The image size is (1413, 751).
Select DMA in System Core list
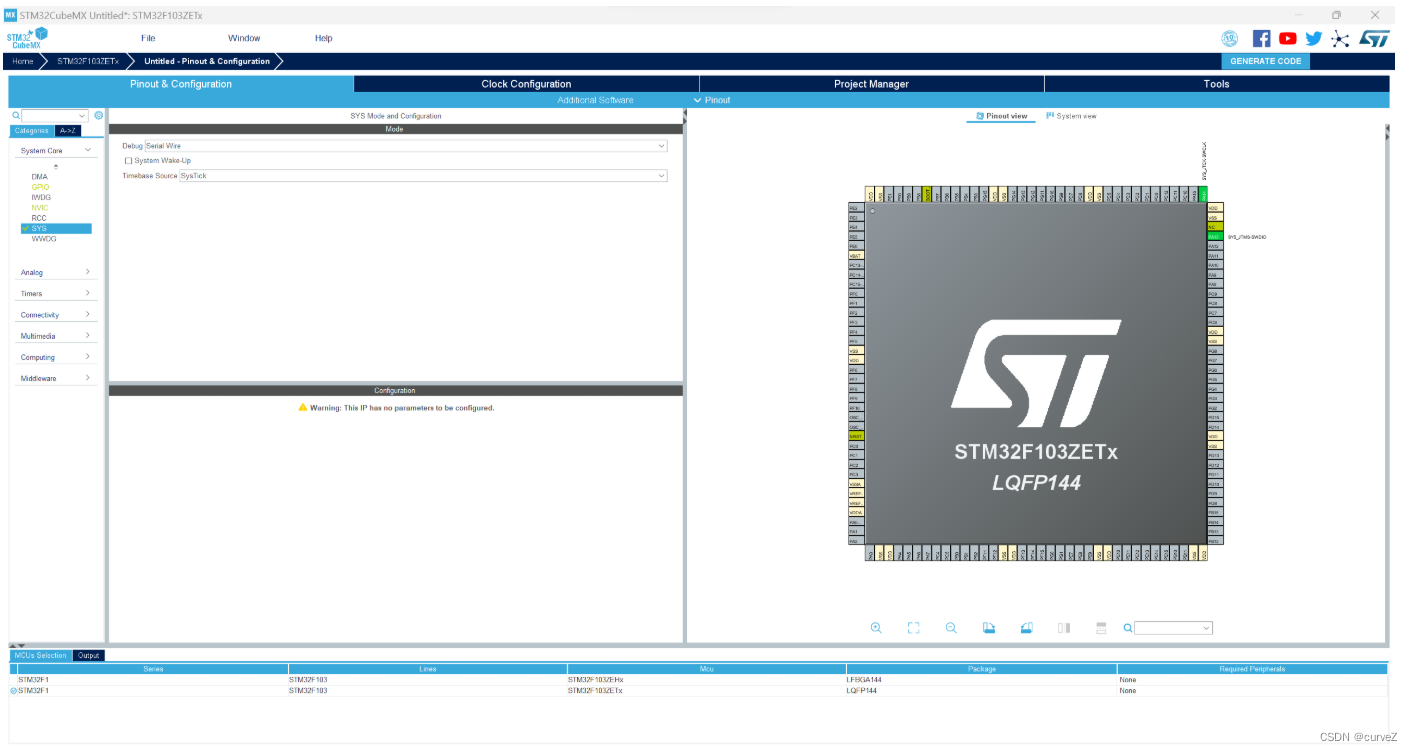(x=39, y=177)
